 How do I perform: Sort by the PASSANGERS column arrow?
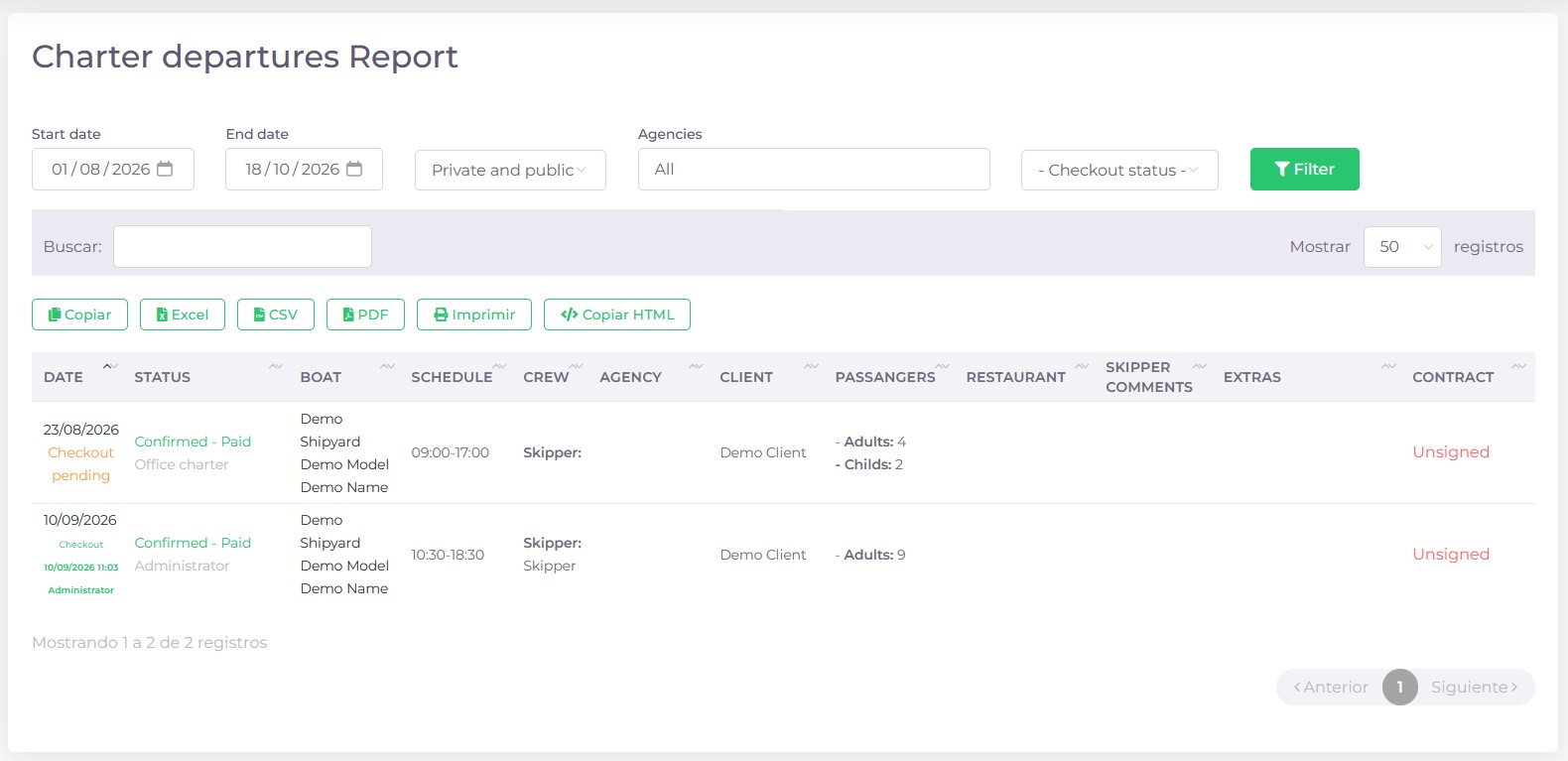coord(942,366)
